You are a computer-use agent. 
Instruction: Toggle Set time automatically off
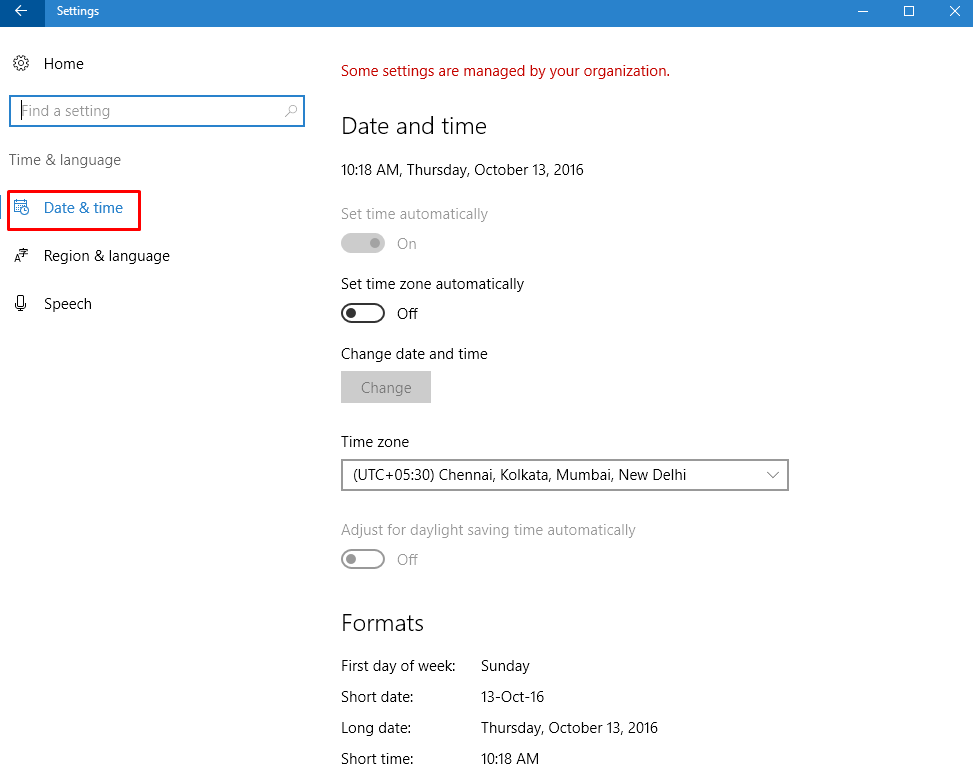point(362,242)
